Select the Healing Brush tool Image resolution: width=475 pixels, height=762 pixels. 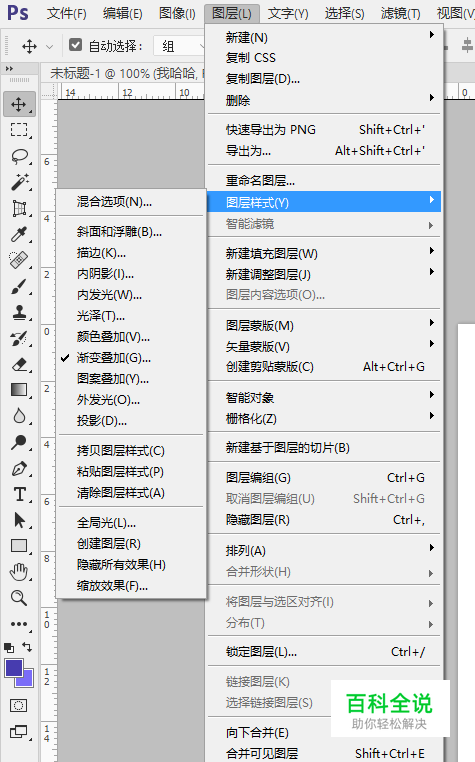tap(19, 260)
